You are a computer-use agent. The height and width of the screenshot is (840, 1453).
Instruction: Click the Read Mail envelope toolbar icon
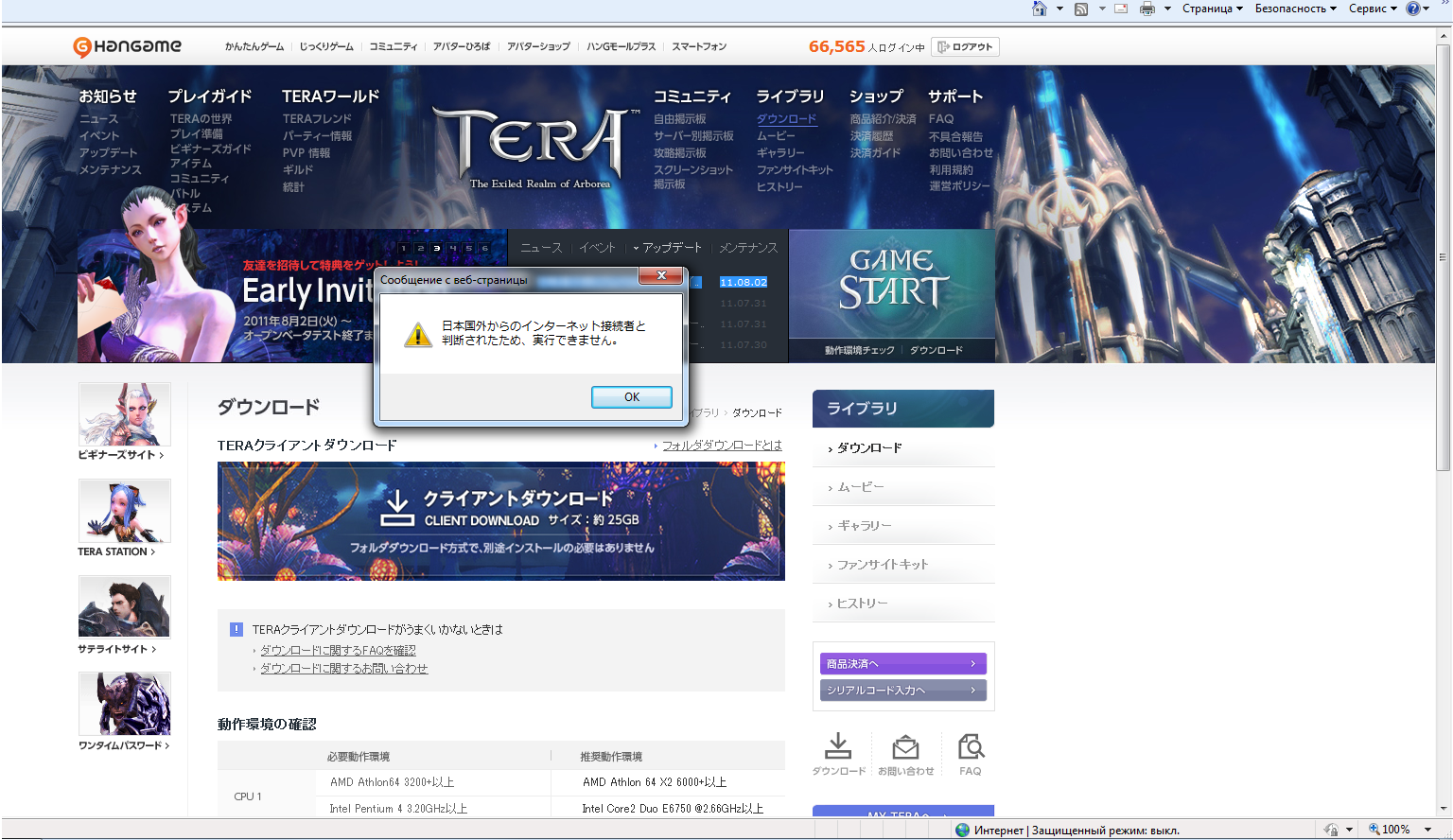[x=1121, y=9]
